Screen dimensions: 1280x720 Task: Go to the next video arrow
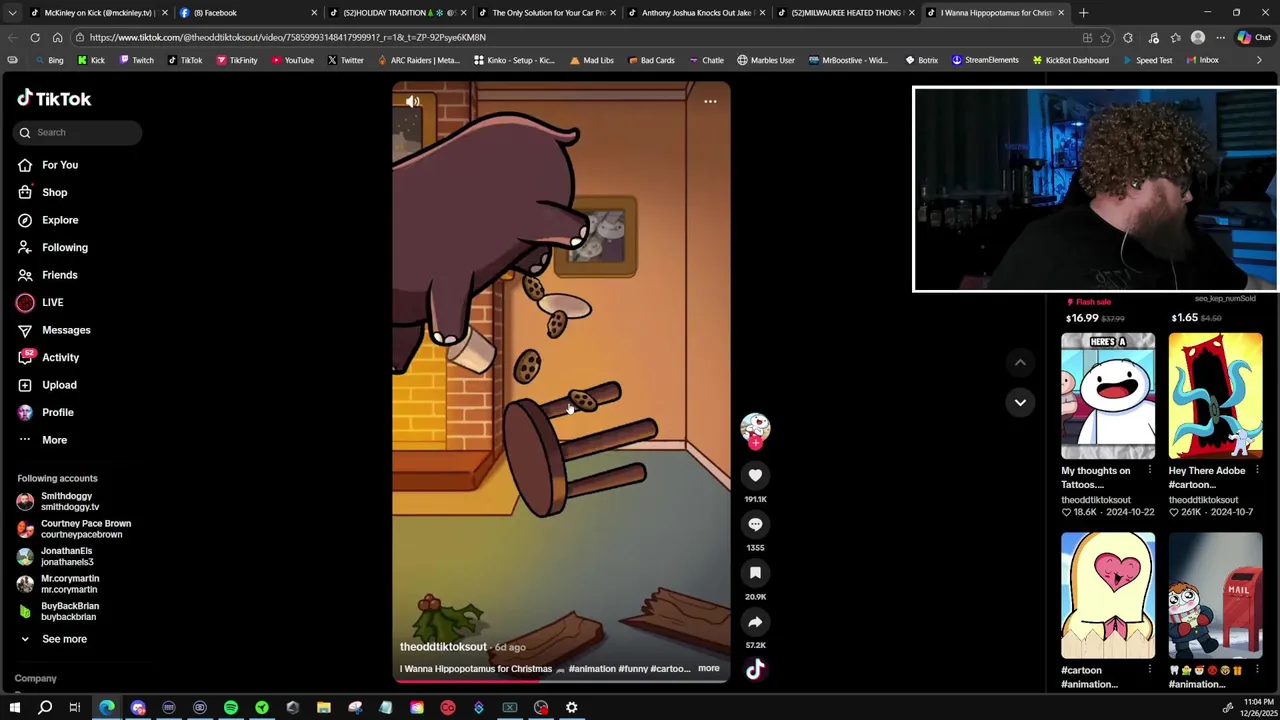point(1020,402)
